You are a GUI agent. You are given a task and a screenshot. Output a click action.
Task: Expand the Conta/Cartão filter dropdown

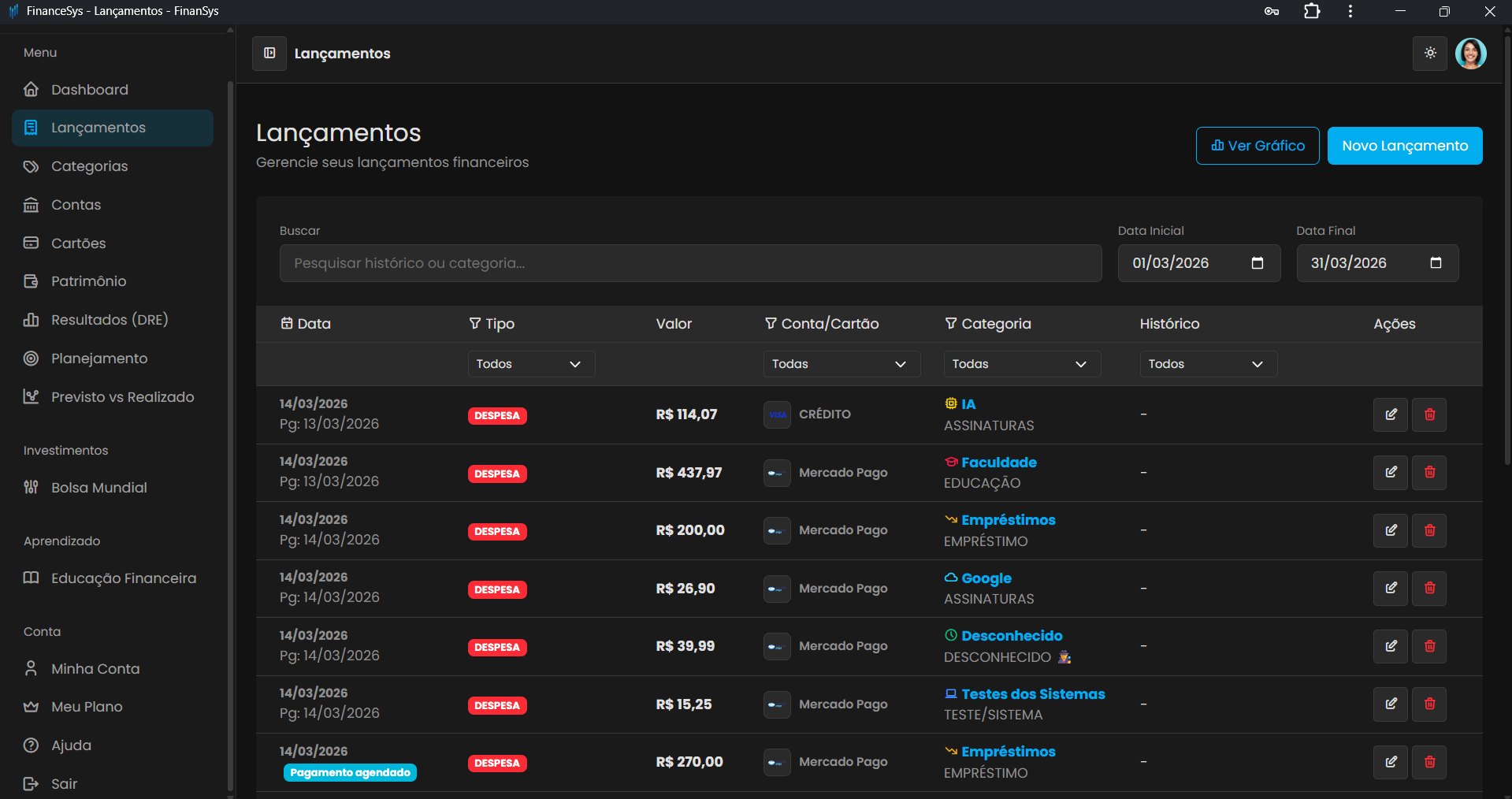[x=841, y=364]
